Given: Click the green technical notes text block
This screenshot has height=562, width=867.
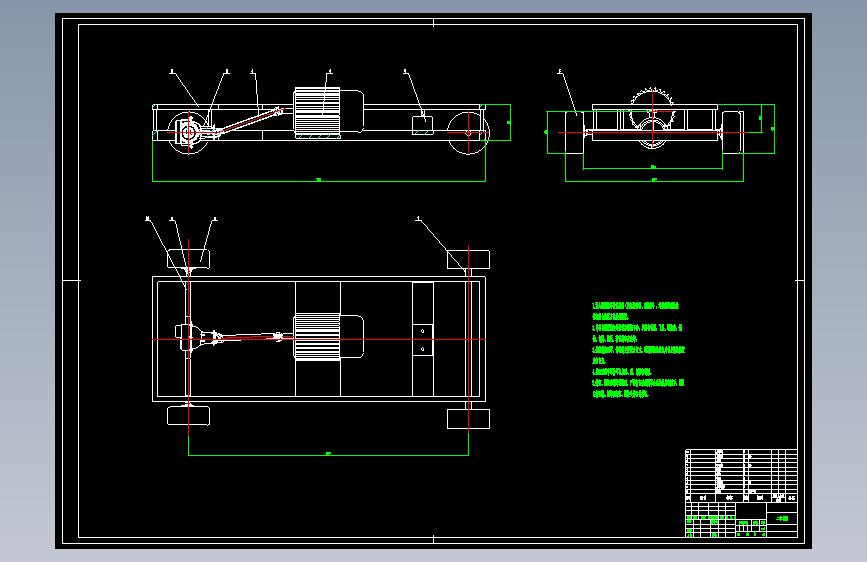Looking at the screenshot, I should (638, 350).
